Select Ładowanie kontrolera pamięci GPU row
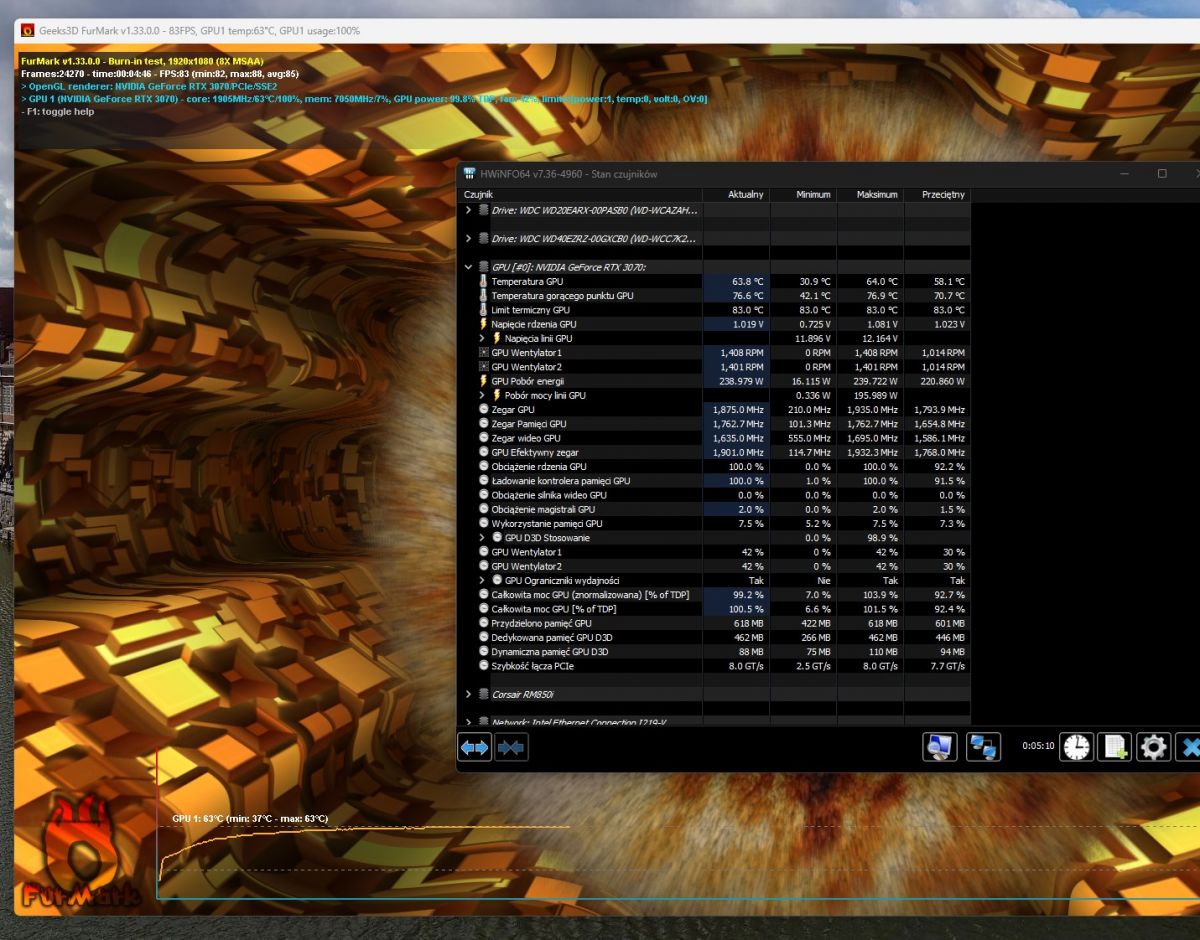This screenshot has width=1200, height=940. point(715,481)
